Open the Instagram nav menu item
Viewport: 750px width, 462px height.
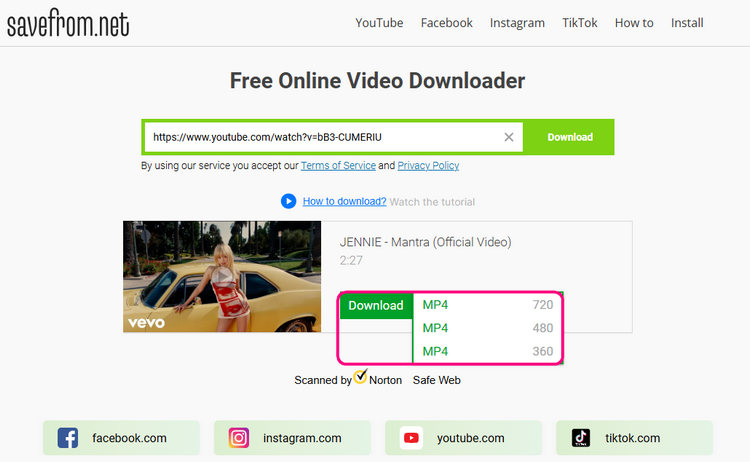point(517,23)
